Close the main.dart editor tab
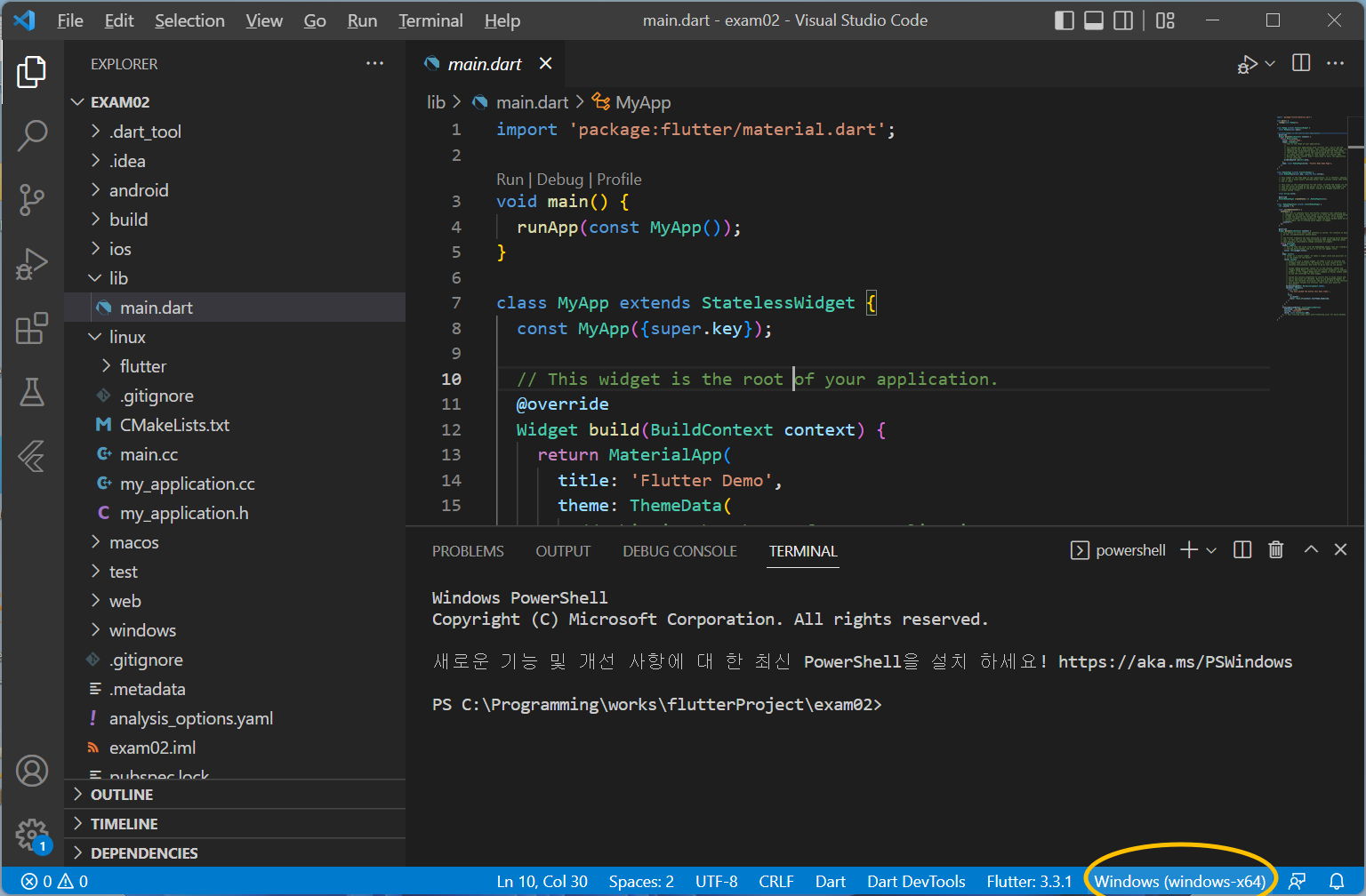1366x896 pixels. [545, 64]
